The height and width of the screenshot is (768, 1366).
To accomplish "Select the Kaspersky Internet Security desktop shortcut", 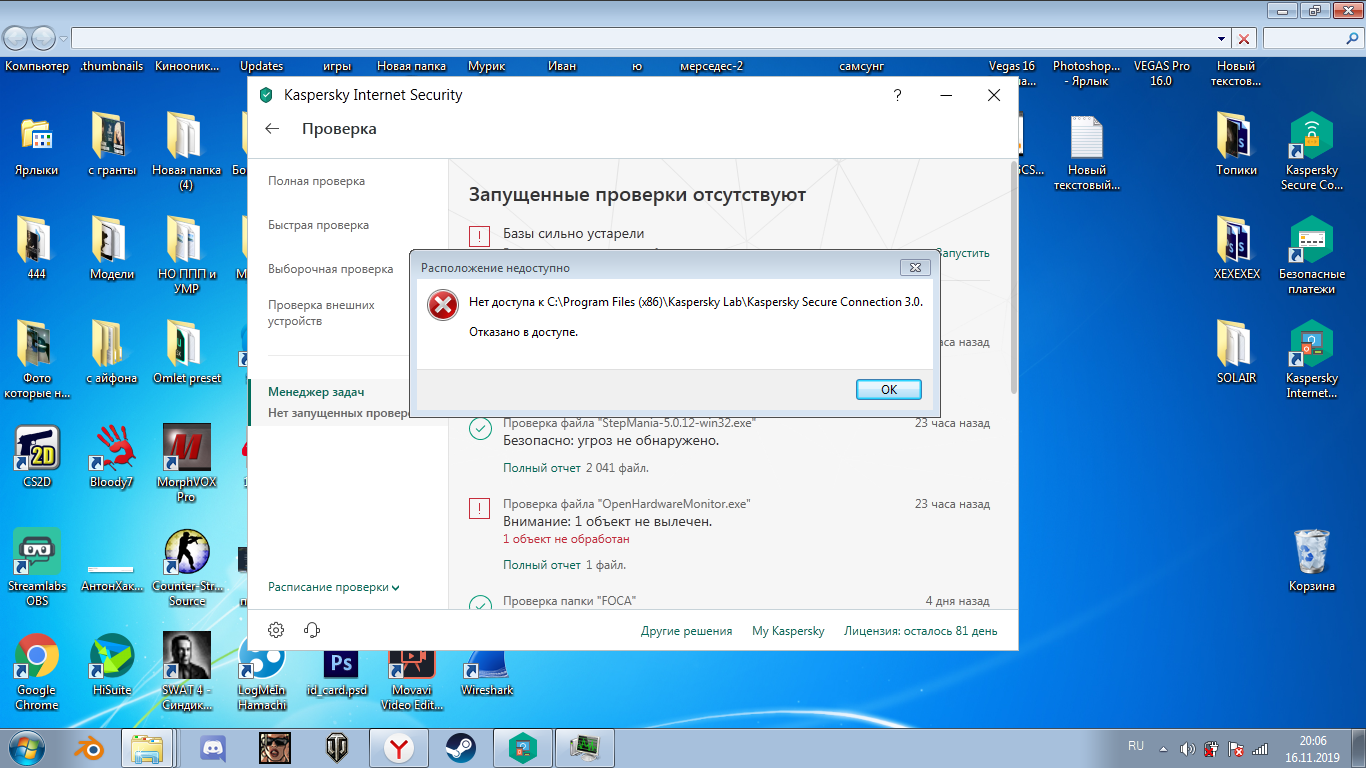I will [1312, 360].
